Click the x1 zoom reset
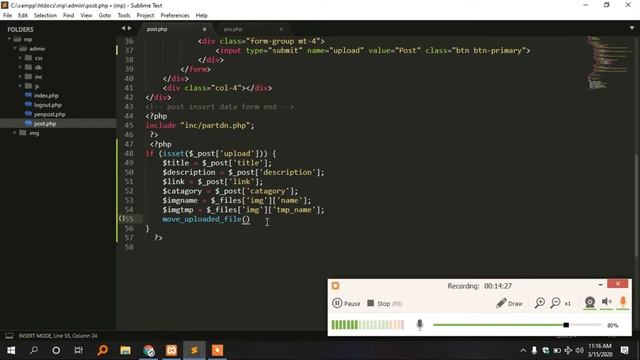 pos(568,304)
